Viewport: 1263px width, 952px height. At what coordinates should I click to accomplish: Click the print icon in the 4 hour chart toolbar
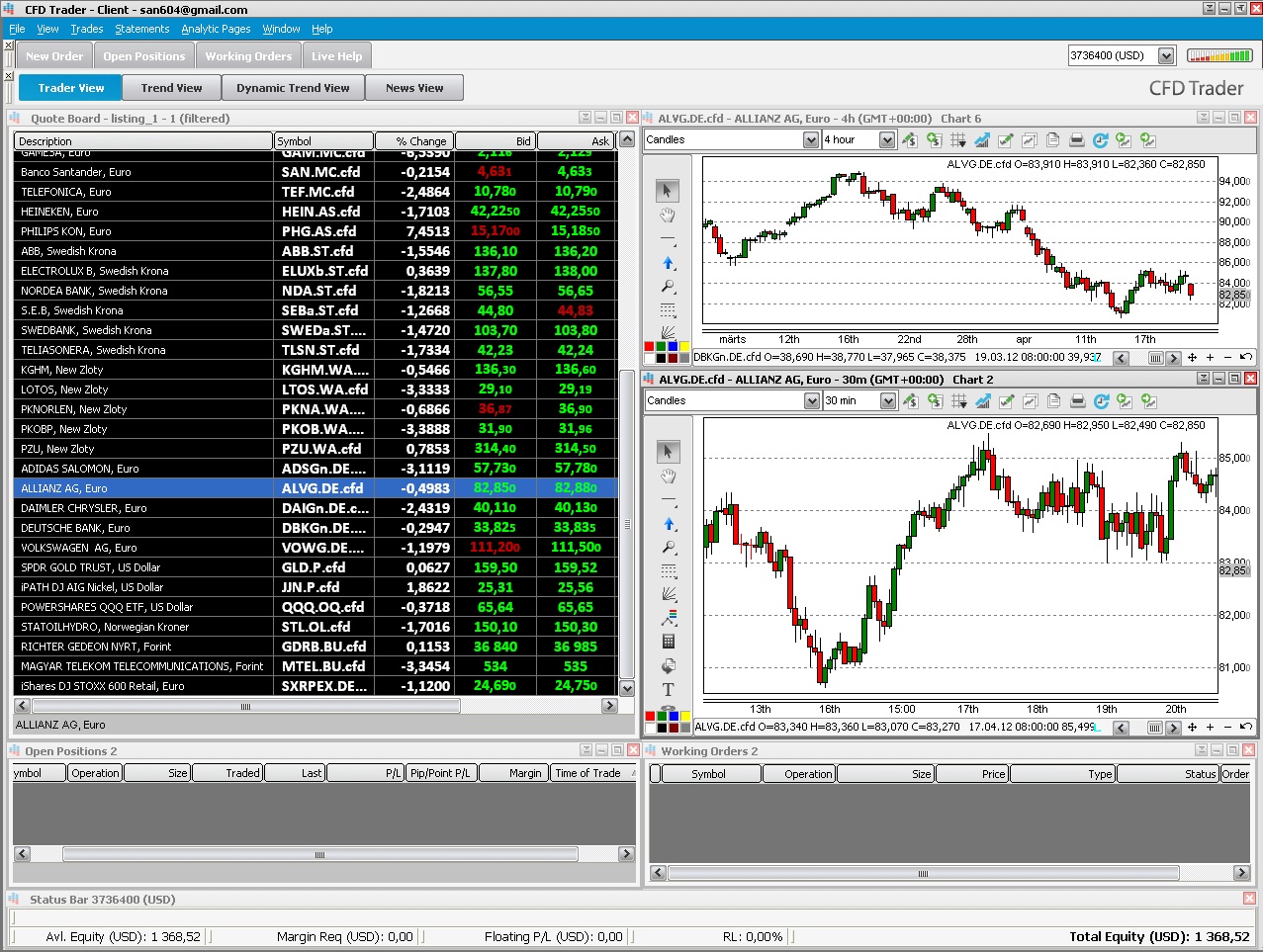(1076, 140)
